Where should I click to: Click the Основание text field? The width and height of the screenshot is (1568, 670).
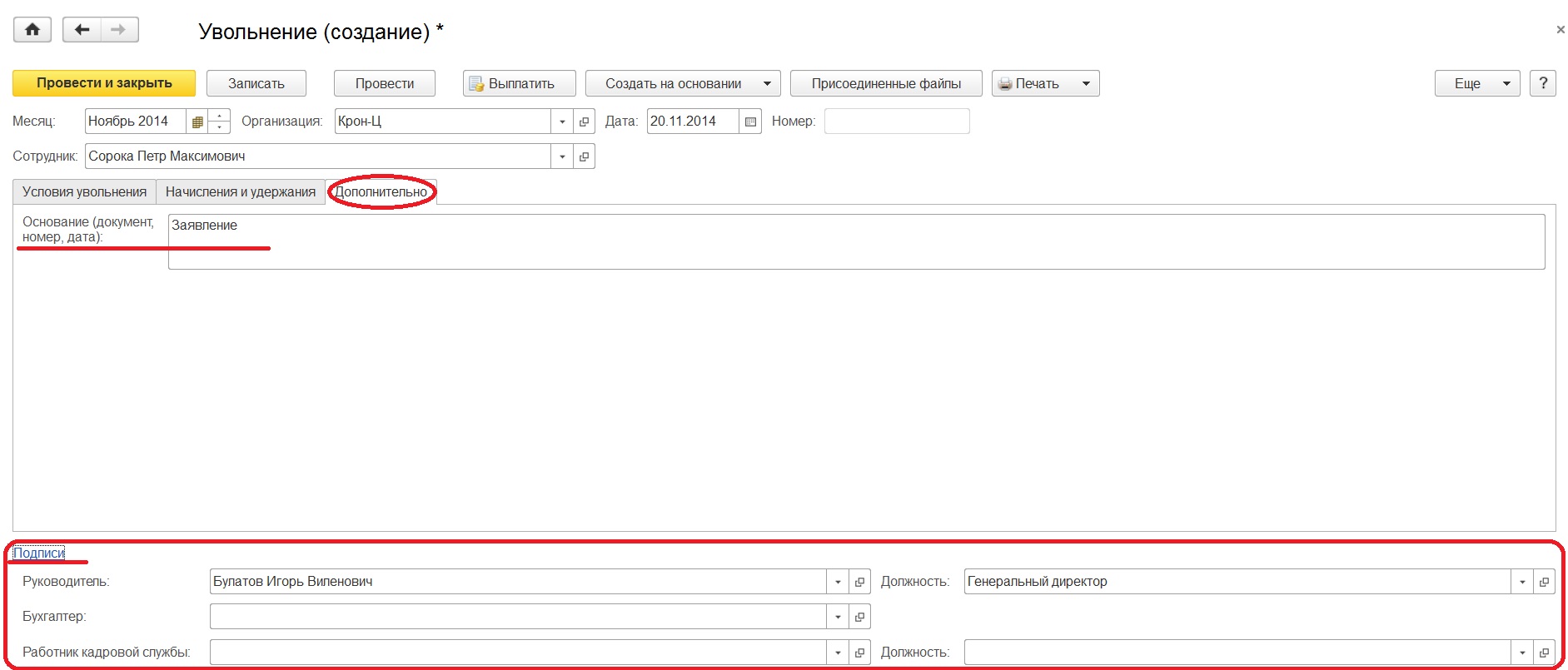[856, 241]
